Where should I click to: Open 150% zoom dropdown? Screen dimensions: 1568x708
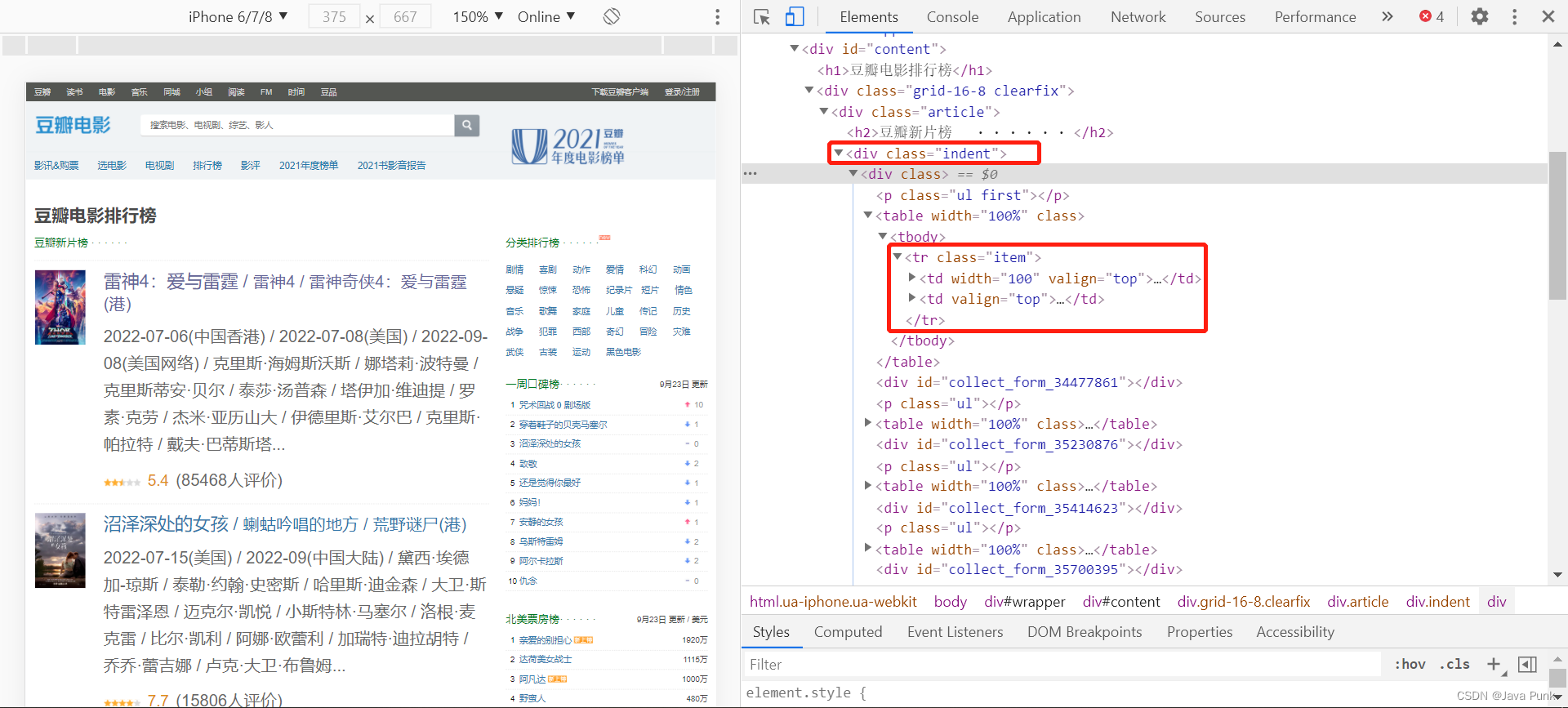[x=478, y=16]
